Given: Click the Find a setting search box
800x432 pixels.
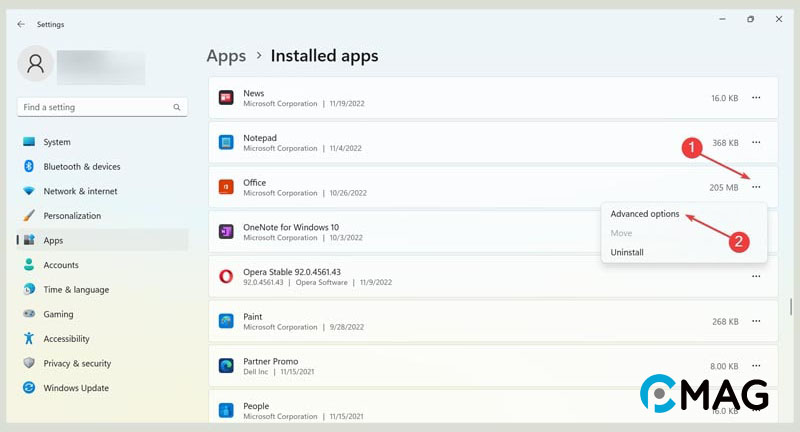Looking at the screenshot, I should [95, 107].
